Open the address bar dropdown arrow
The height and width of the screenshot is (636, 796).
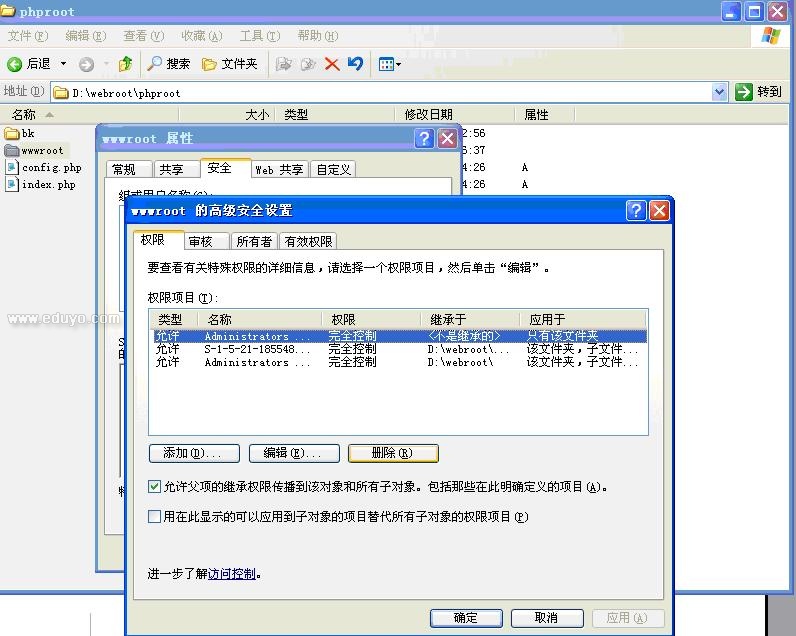(x=719, y=92)
